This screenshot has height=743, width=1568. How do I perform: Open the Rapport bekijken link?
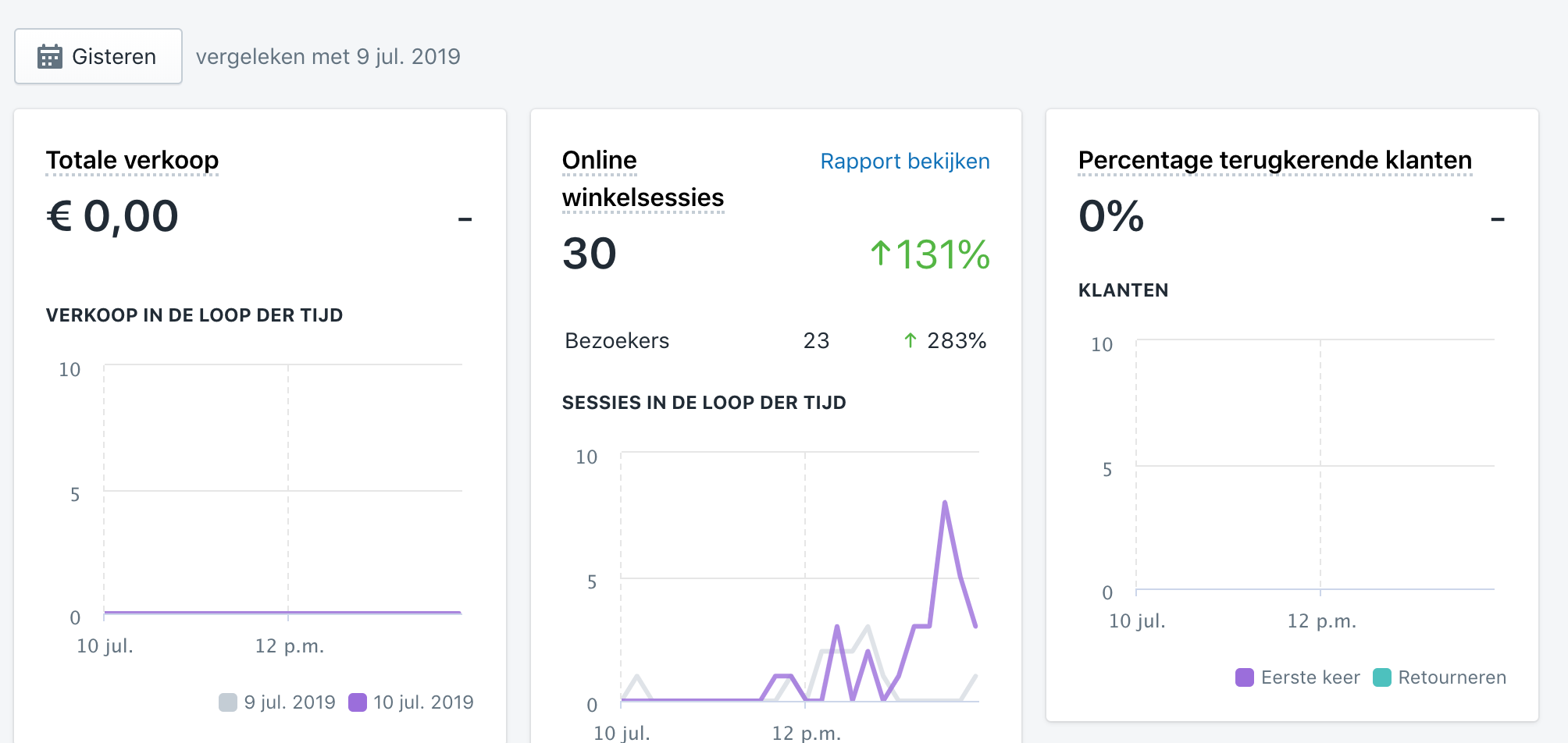(905, 161)
